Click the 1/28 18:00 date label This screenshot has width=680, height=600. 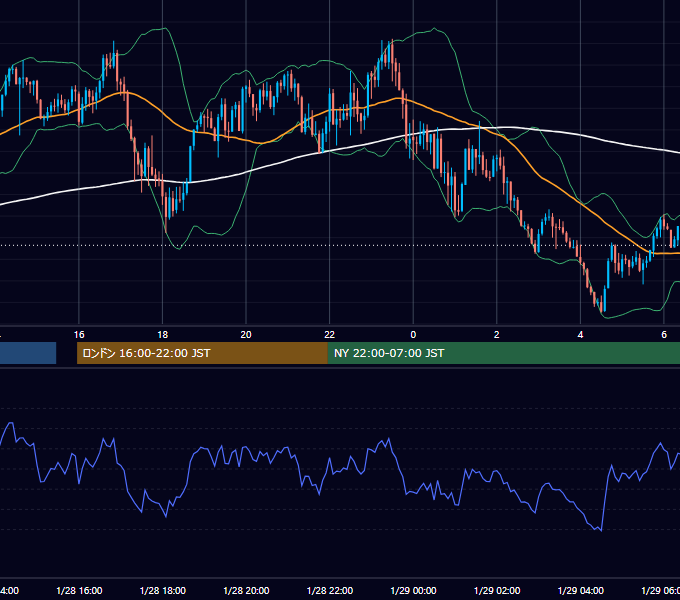pyautogui.click(x=163, y=590)
